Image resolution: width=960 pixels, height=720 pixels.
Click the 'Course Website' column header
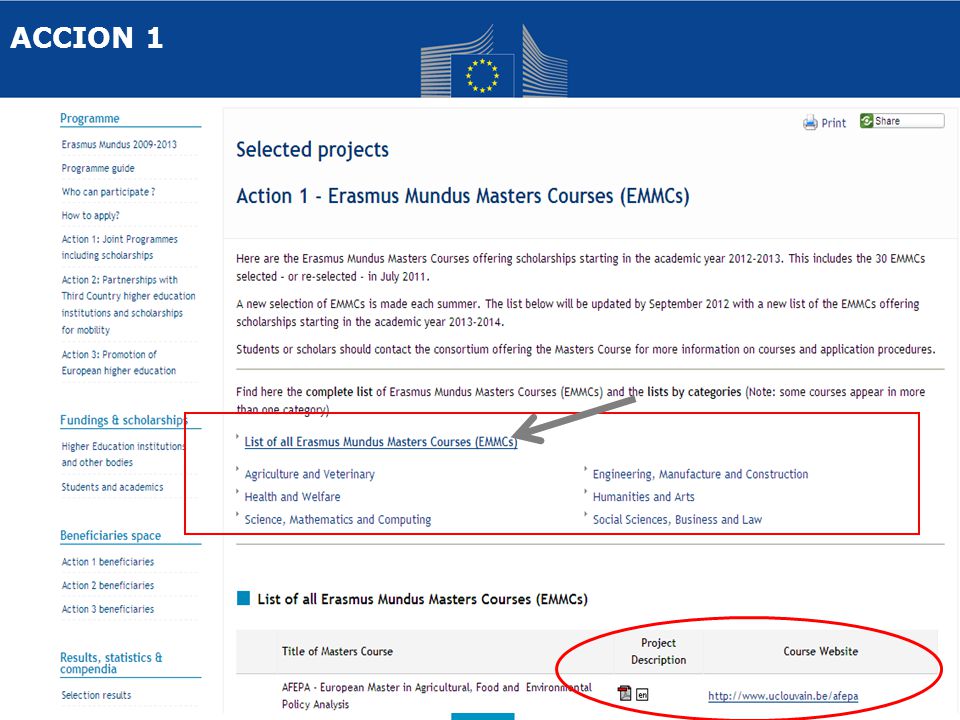(x=820, y=651)
